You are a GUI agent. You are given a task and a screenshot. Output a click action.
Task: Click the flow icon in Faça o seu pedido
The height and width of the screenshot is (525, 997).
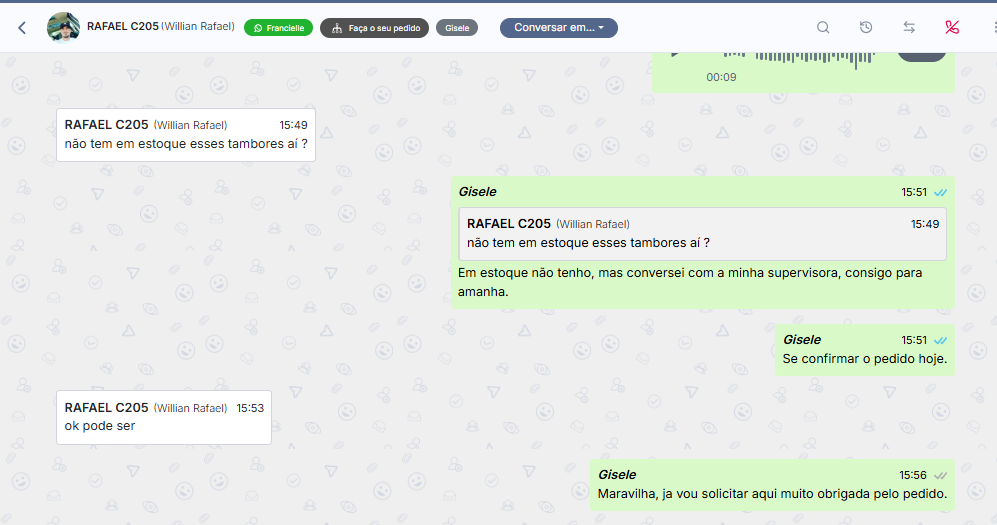pyautogui.click(x=337, y=28)
